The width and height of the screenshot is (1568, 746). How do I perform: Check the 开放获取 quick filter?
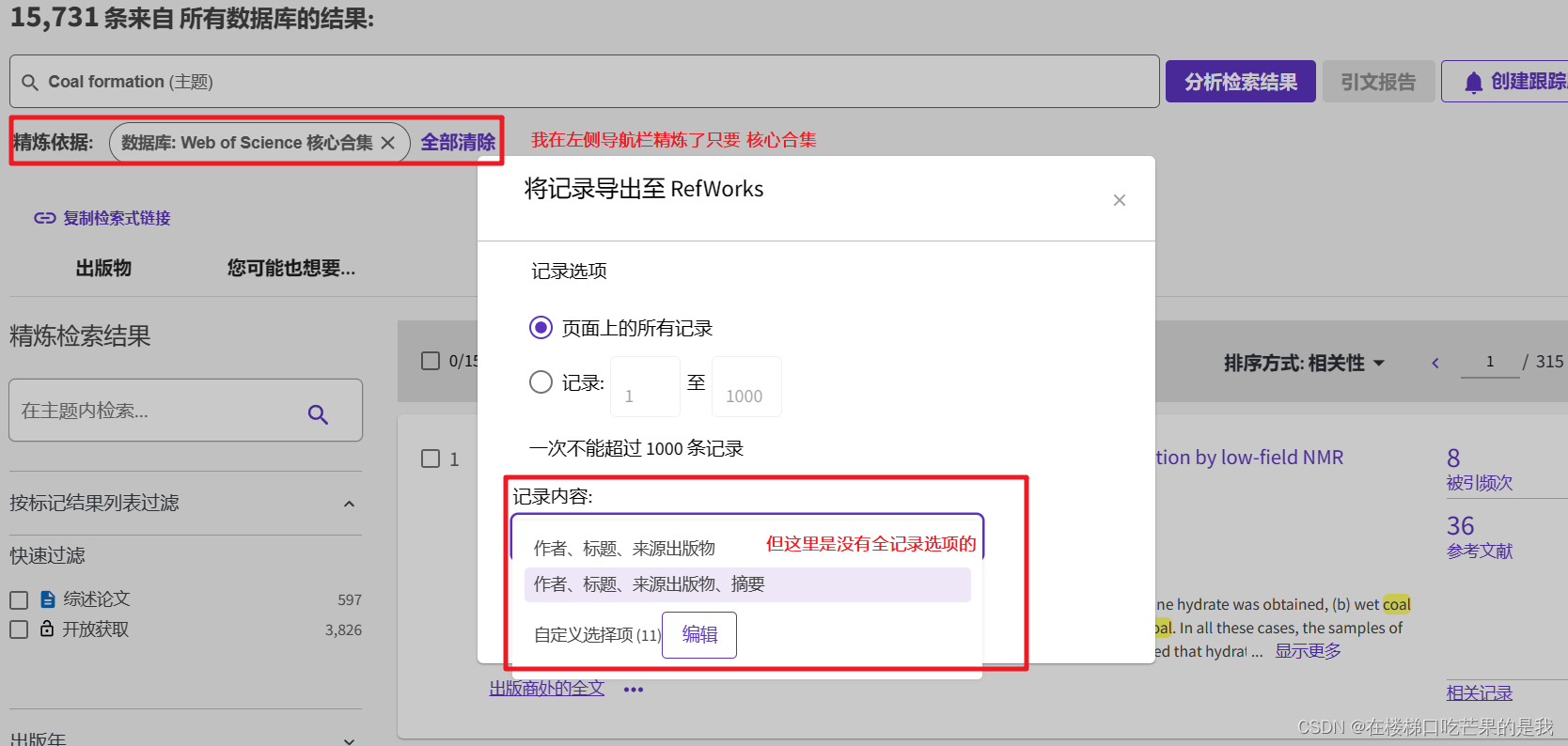tap(19, 629)
